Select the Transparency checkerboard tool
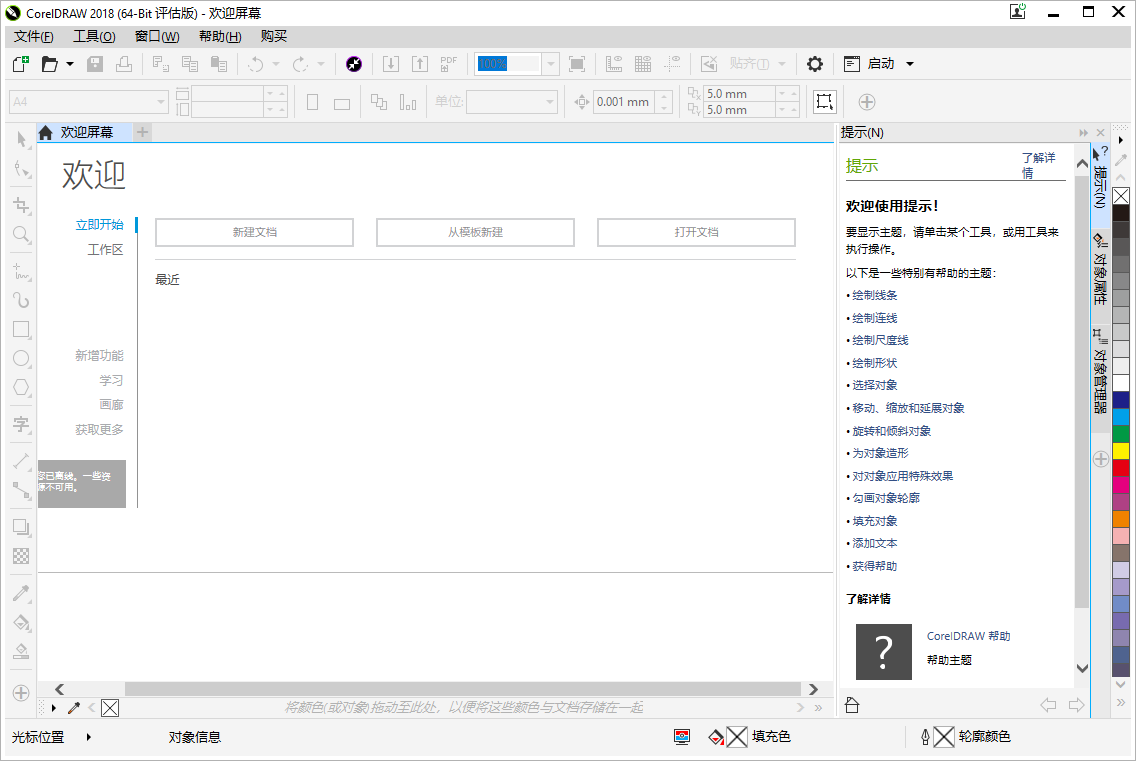 click(22, 557)
